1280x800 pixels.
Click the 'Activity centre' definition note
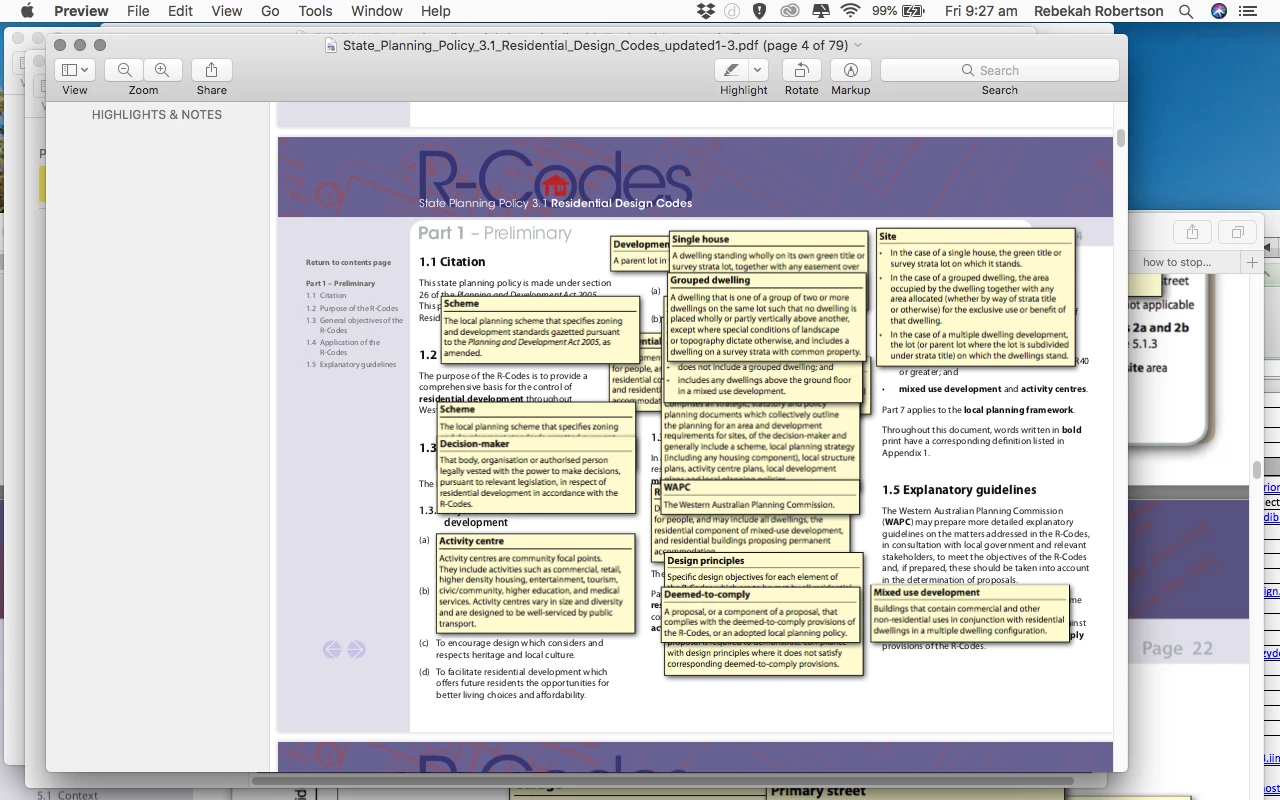[x=536, y=583]
